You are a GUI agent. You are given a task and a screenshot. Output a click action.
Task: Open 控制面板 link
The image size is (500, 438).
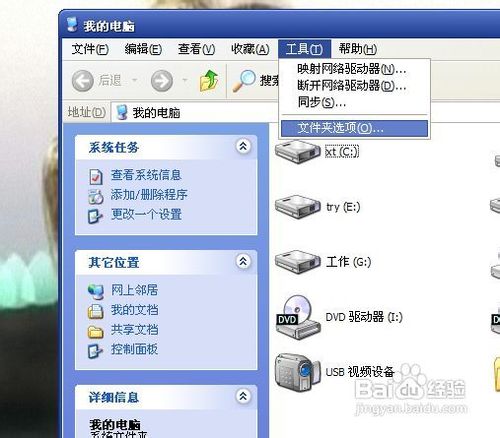click(x=134, y=349)
